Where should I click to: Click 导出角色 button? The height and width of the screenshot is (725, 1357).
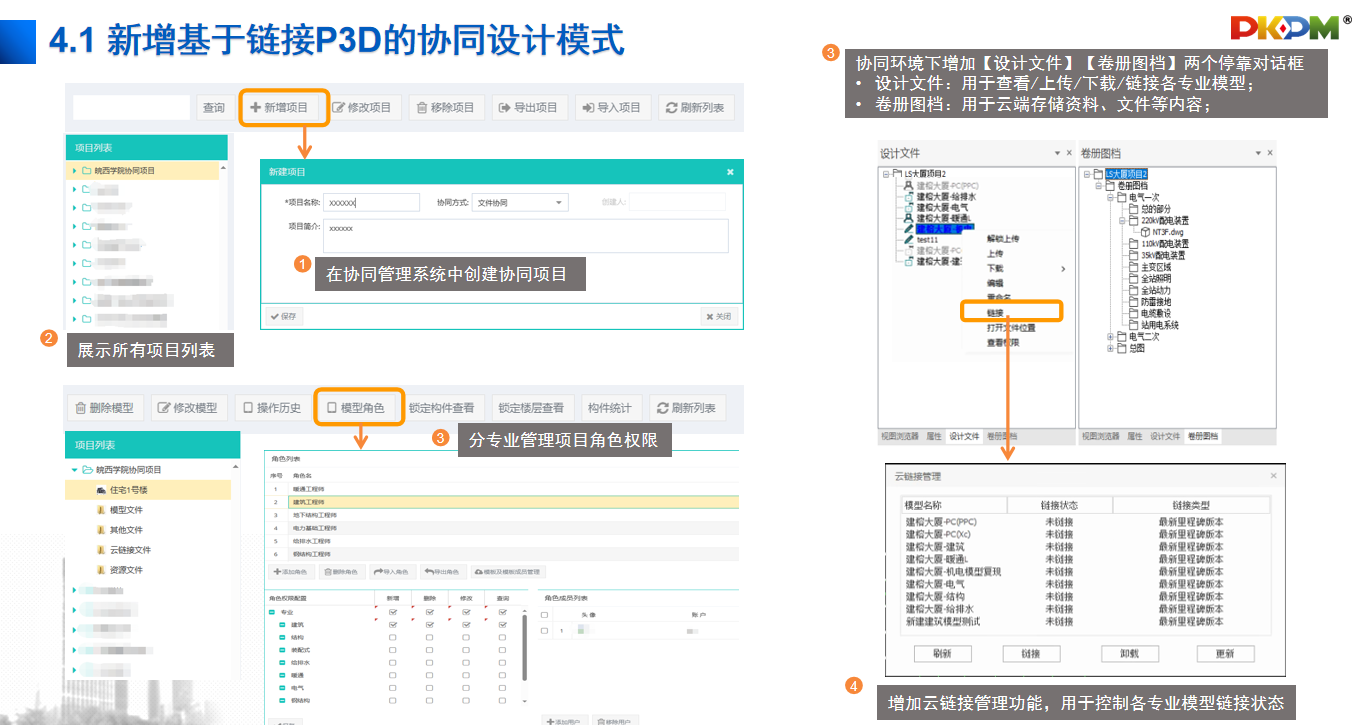tap(442, 572)
